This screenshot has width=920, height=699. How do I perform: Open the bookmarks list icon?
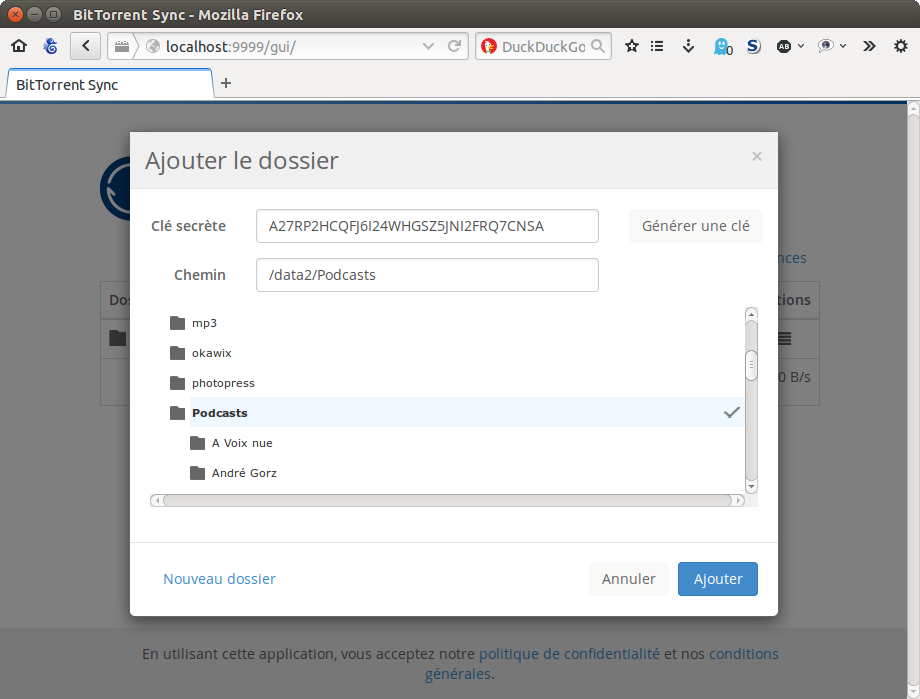[657, 46]
